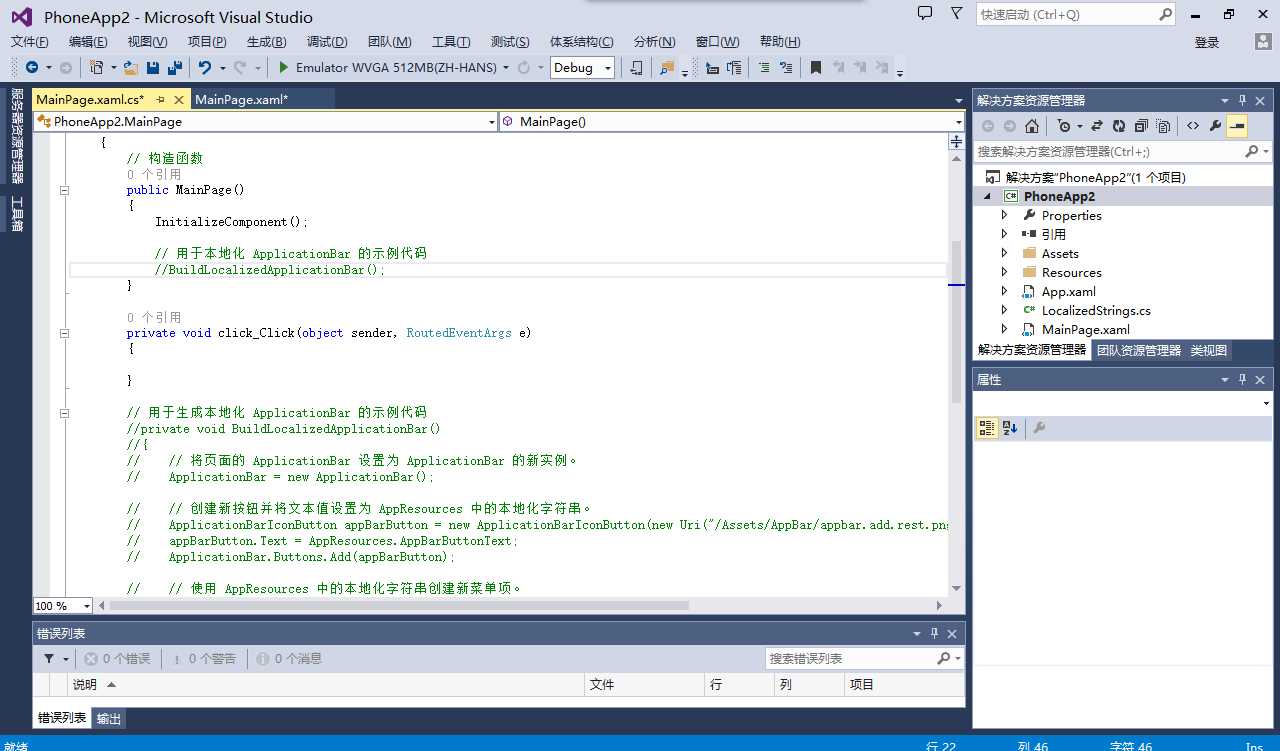Viewport: 1280px width, 751px height.
Task: Toggle the 0 个消息 messages filter
Action: coord(290,659)
